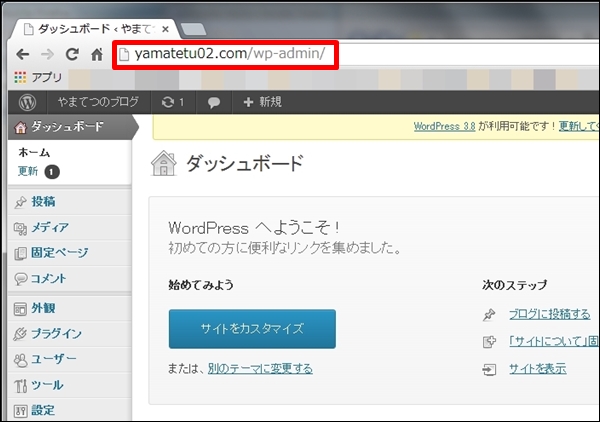Select the ダッシュボード browser tab
The height and width of the screenshot is (422, 600).
point(94,29)
